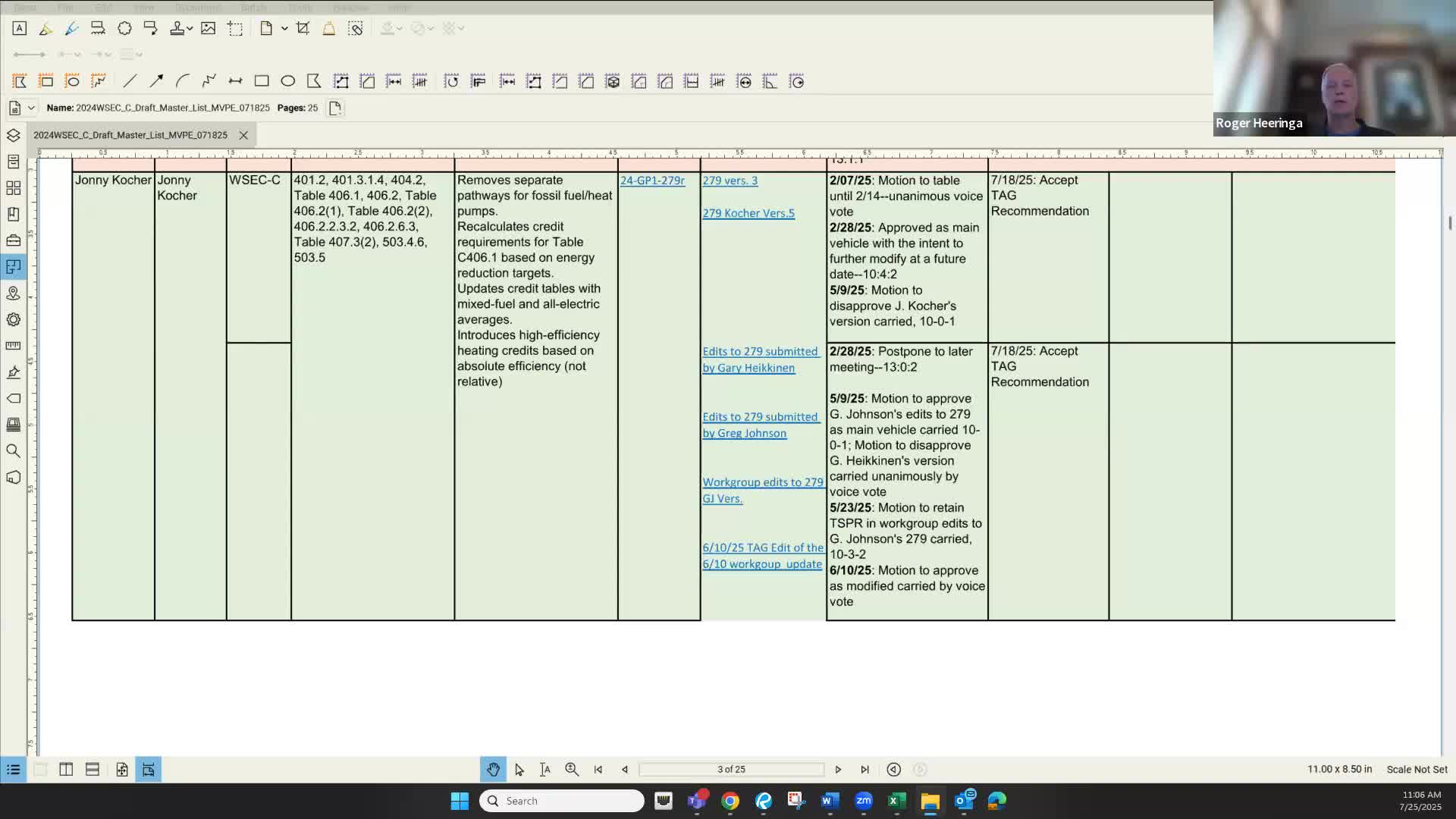Open the Stamp tool dropdown arrow

click(190, 29)
